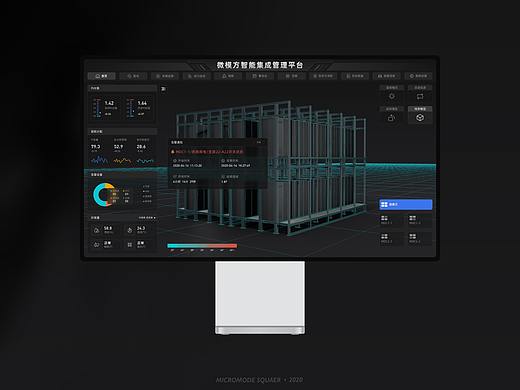This screenshot has width=520, height=390.
Task: Open the red alarm message text
Action: click(x=210, y=152)
